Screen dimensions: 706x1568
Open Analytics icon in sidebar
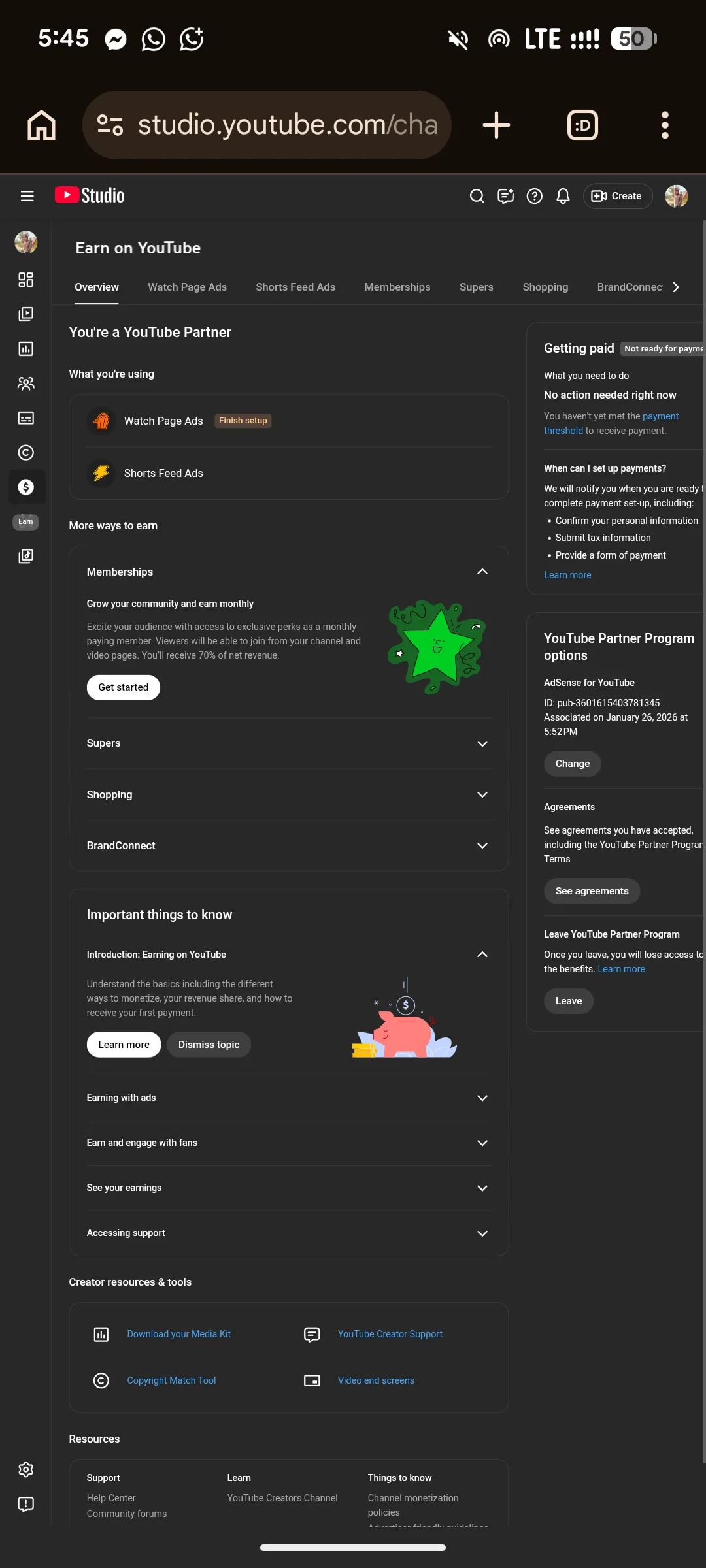26,349
